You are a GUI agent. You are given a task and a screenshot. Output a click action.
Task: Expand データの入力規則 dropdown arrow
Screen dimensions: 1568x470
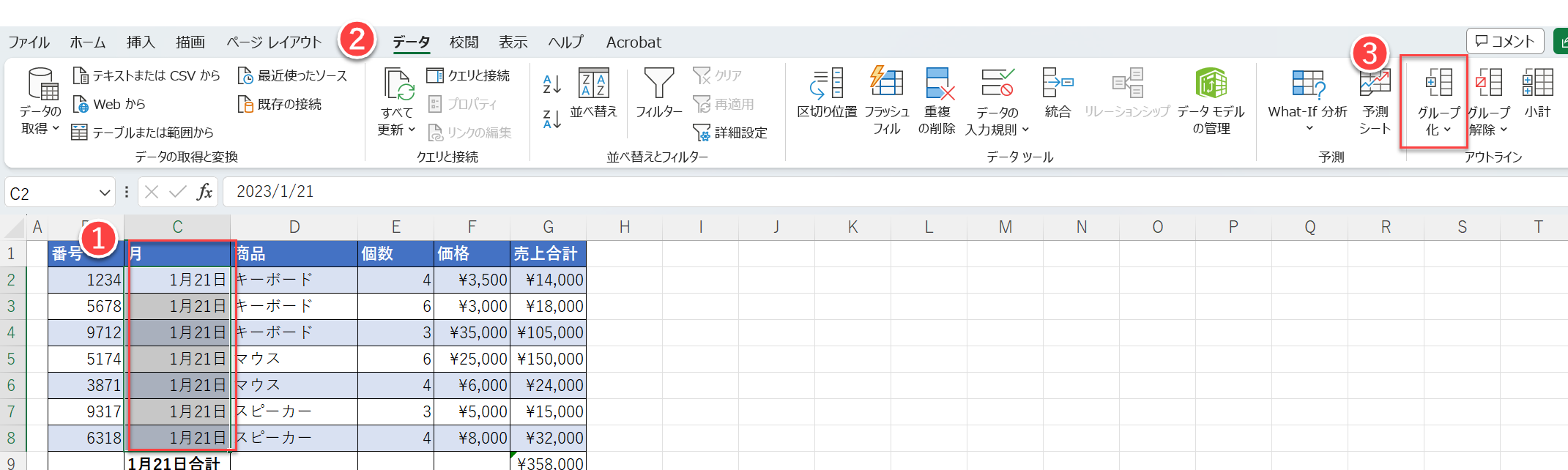[x=1025, y=130]
